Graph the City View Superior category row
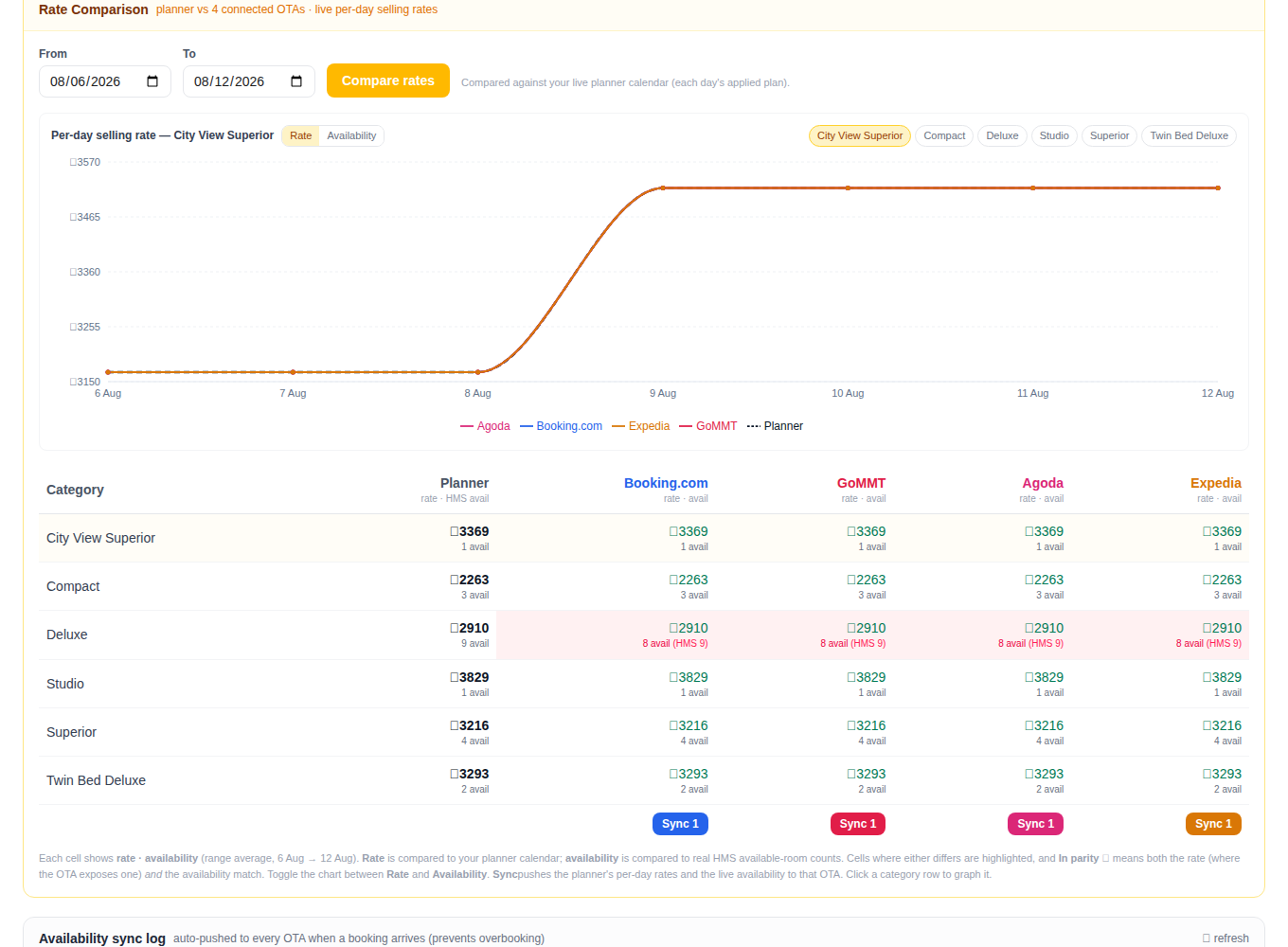Image resolution: width=1288 pixels, height=947 pixels. (x=644, y=538)
